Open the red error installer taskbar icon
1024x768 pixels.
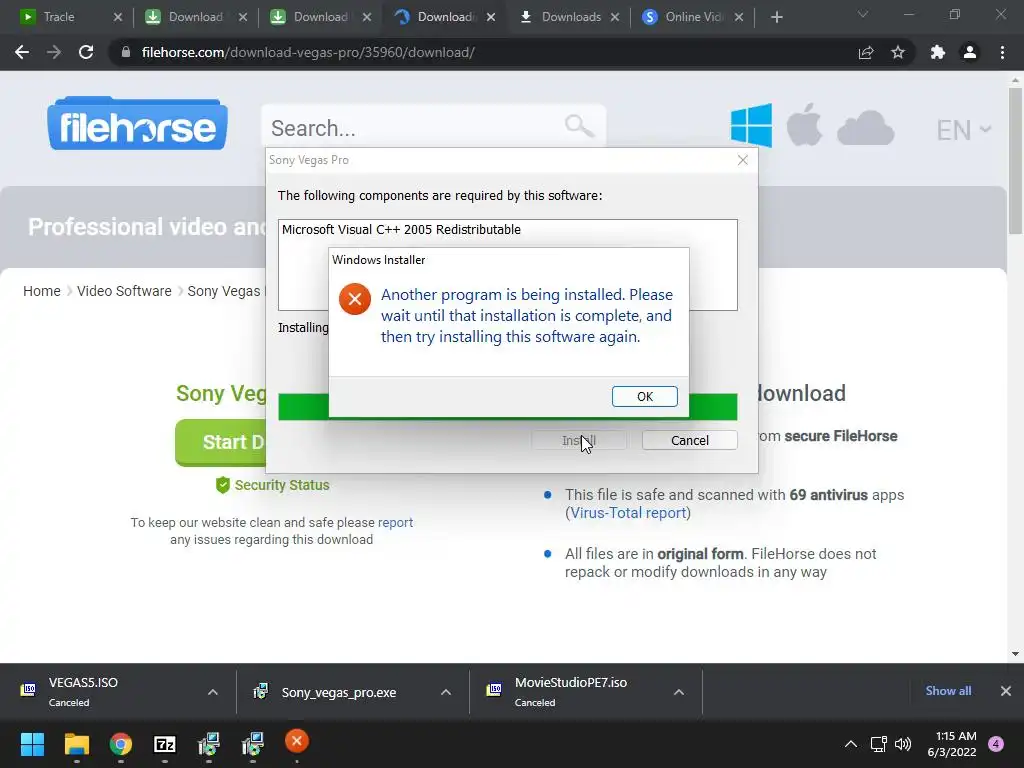click(296, 742)
